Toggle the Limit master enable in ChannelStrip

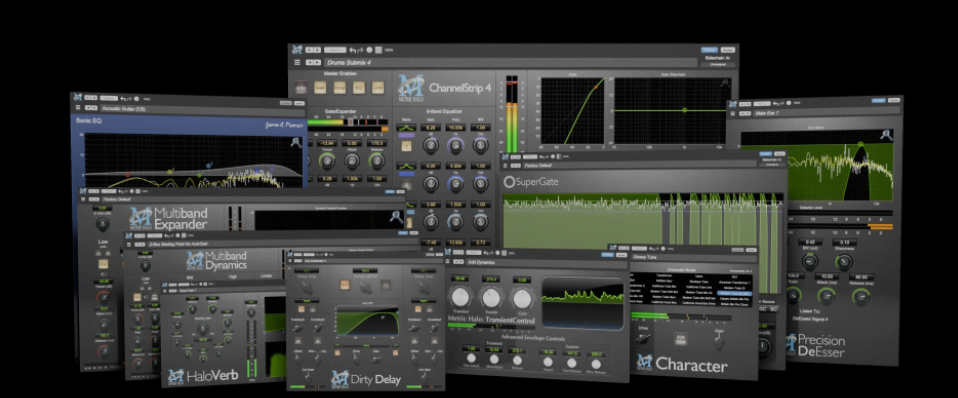[x=378, y=88]
